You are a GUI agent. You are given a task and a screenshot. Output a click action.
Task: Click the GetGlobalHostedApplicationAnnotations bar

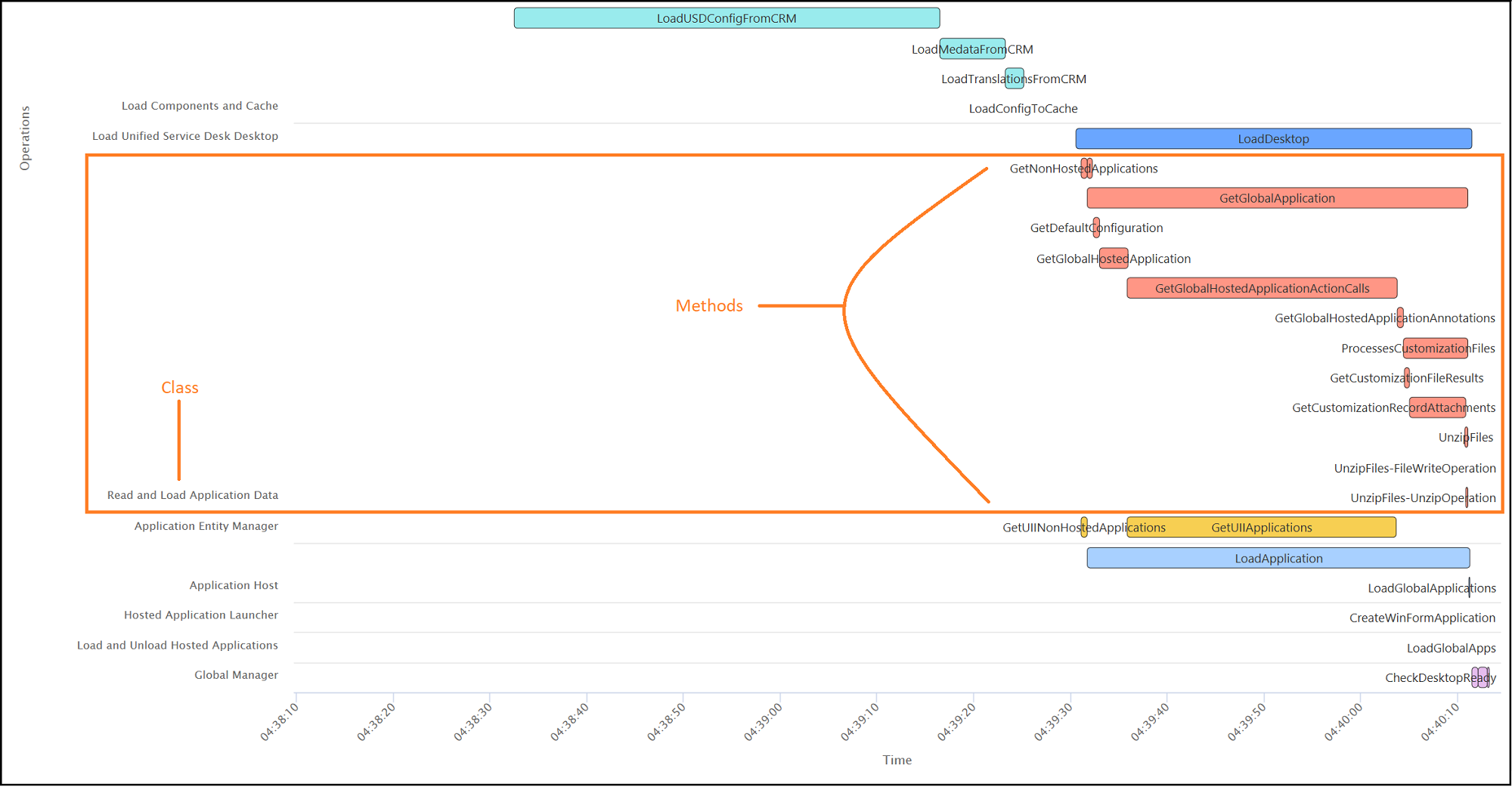pyautogui.click(x=1400, y=318)
